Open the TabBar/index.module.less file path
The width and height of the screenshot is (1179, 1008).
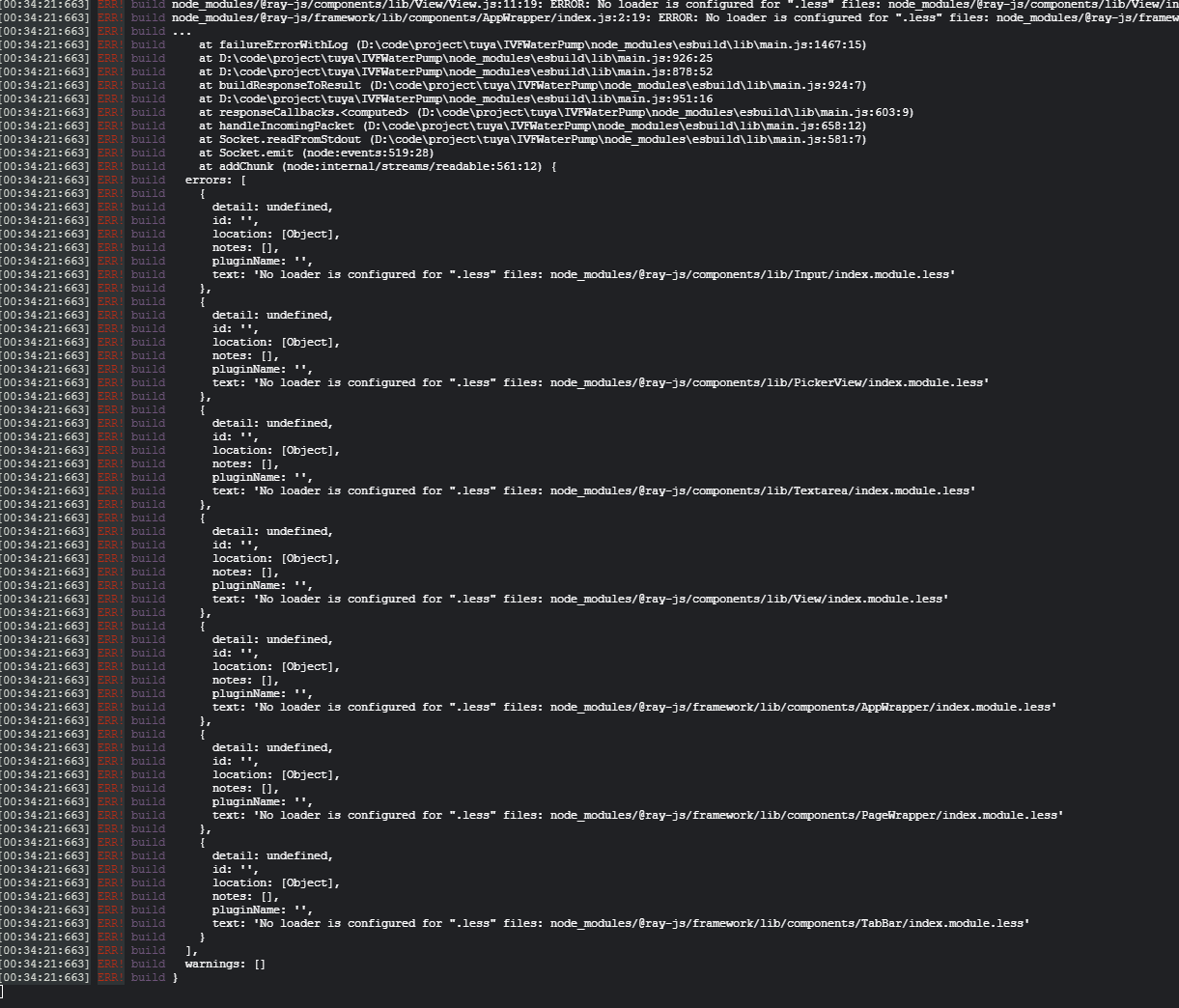789,923
